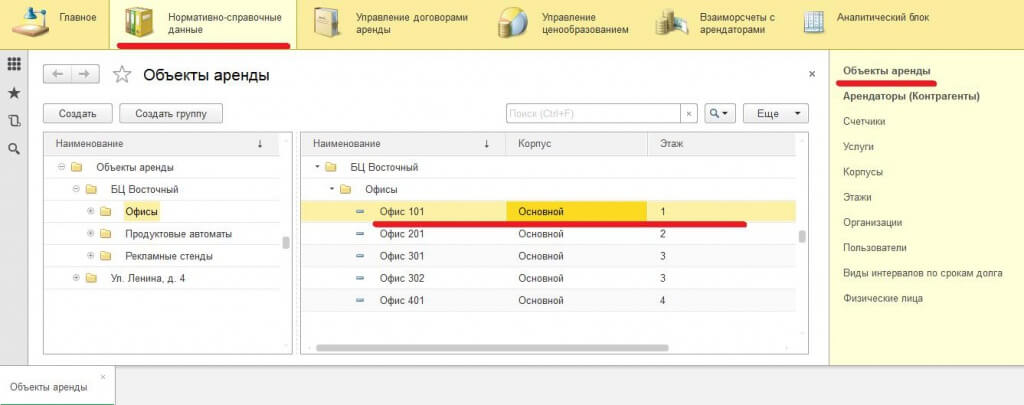Click the folder icon of Рекламные стенды
This screenshot has height=405, width=1024.
click(105, 256)
